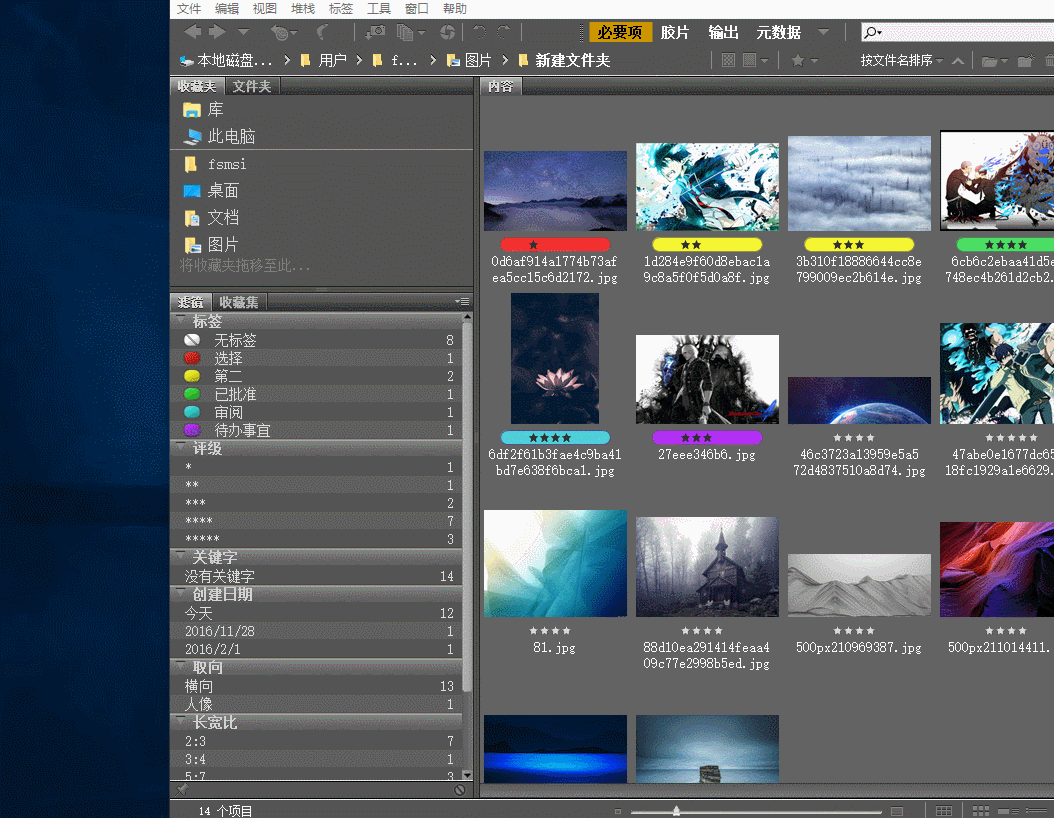Viewport: 1054px width, 818px height.
Task: Open the 工具 menu
Action: pyautogui.click(x=379, y=9)
